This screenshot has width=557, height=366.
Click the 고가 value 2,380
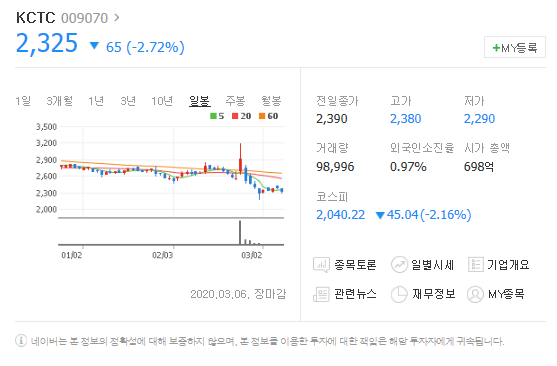(405, 119)
